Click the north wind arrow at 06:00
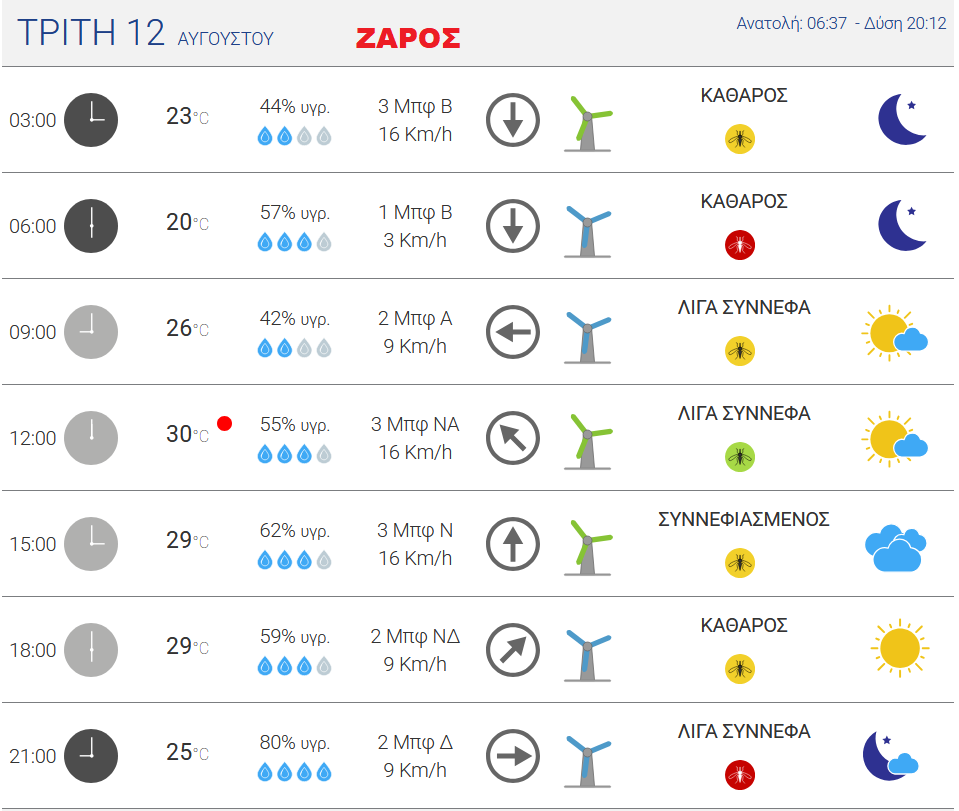Viewport: 959px width, 811px height. (x=513, y=226)
